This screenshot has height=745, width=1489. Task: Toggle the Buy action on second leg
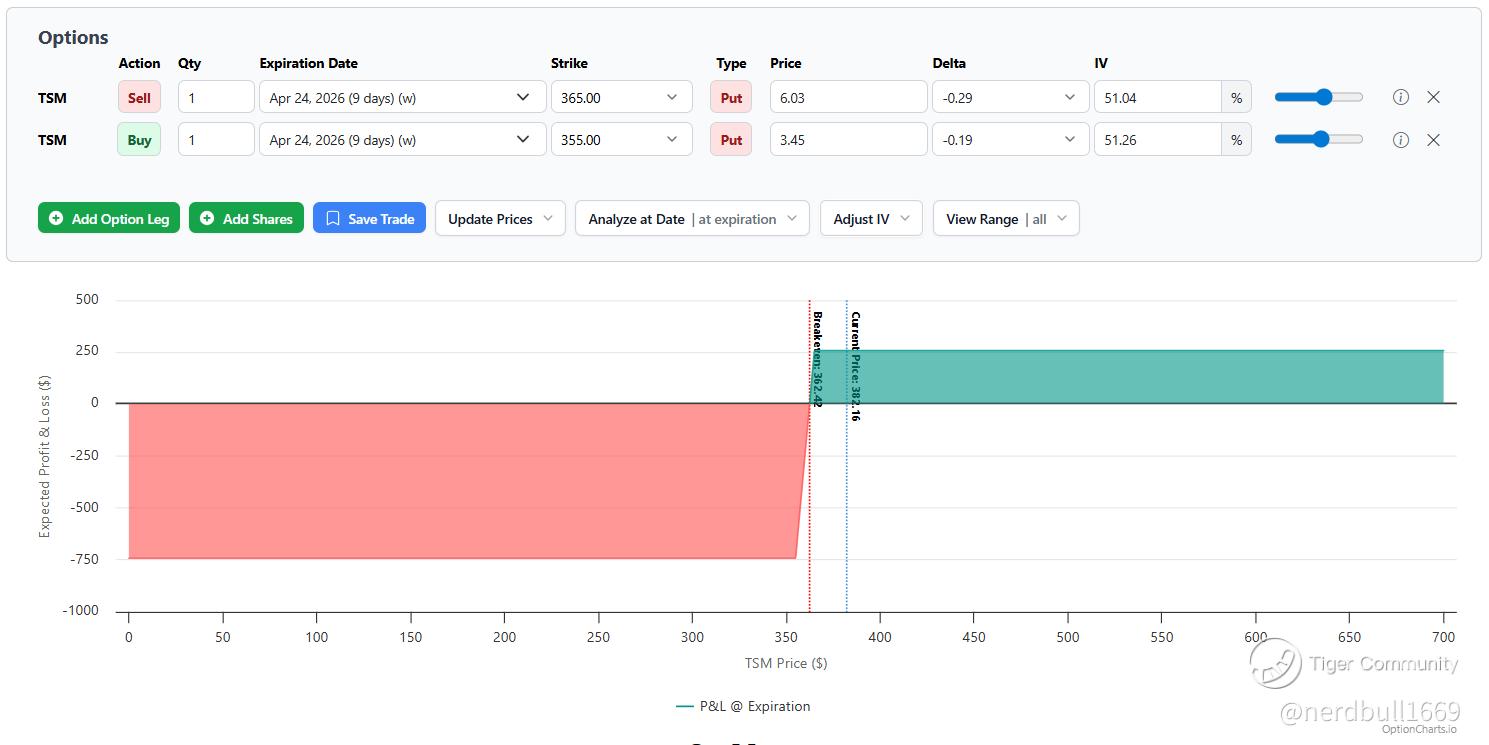(139, 140)
